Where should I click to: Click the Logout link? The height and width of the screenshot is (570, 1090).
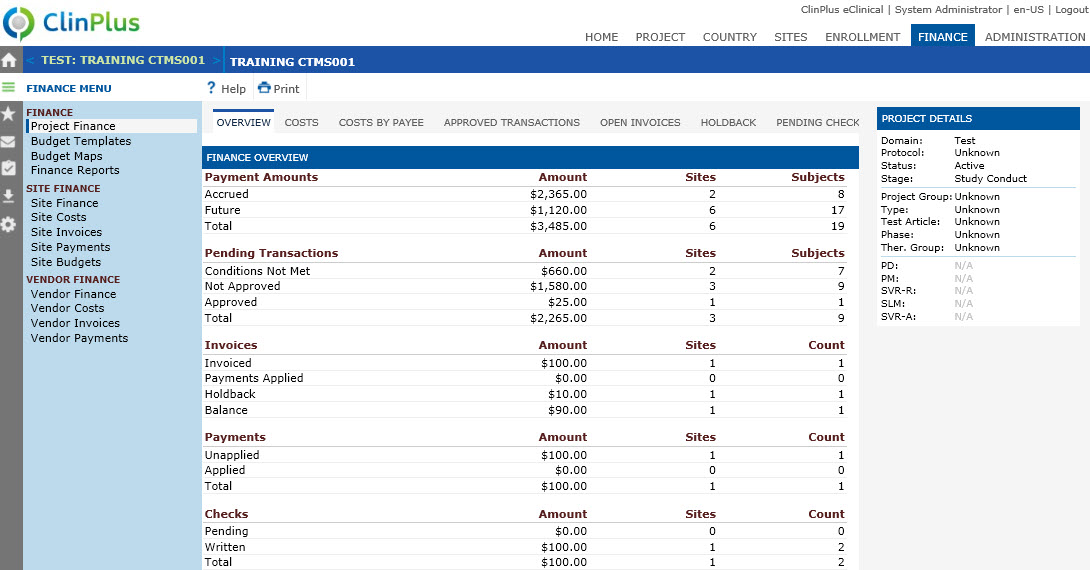[1071, 9]
